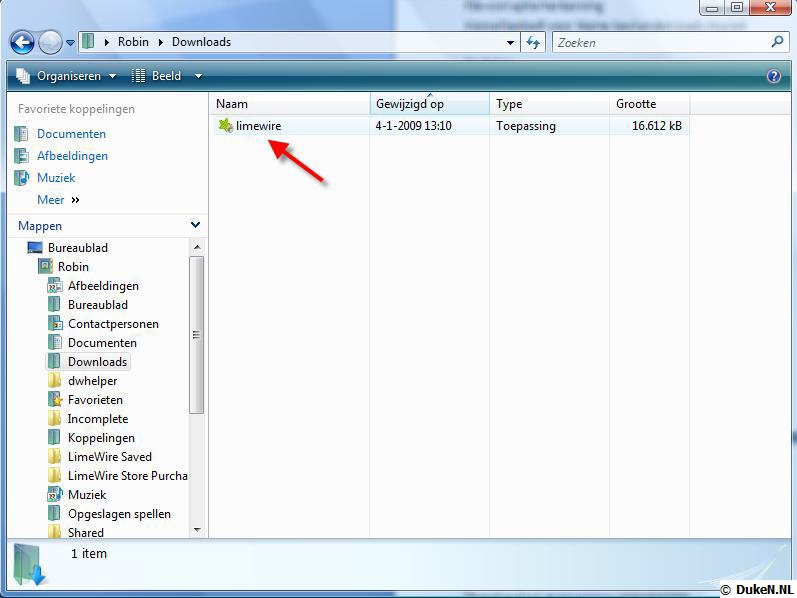This screenshot has height=598, width=797.
Task: Click the Robin user folder icon
Action: (x=45, y=266)
